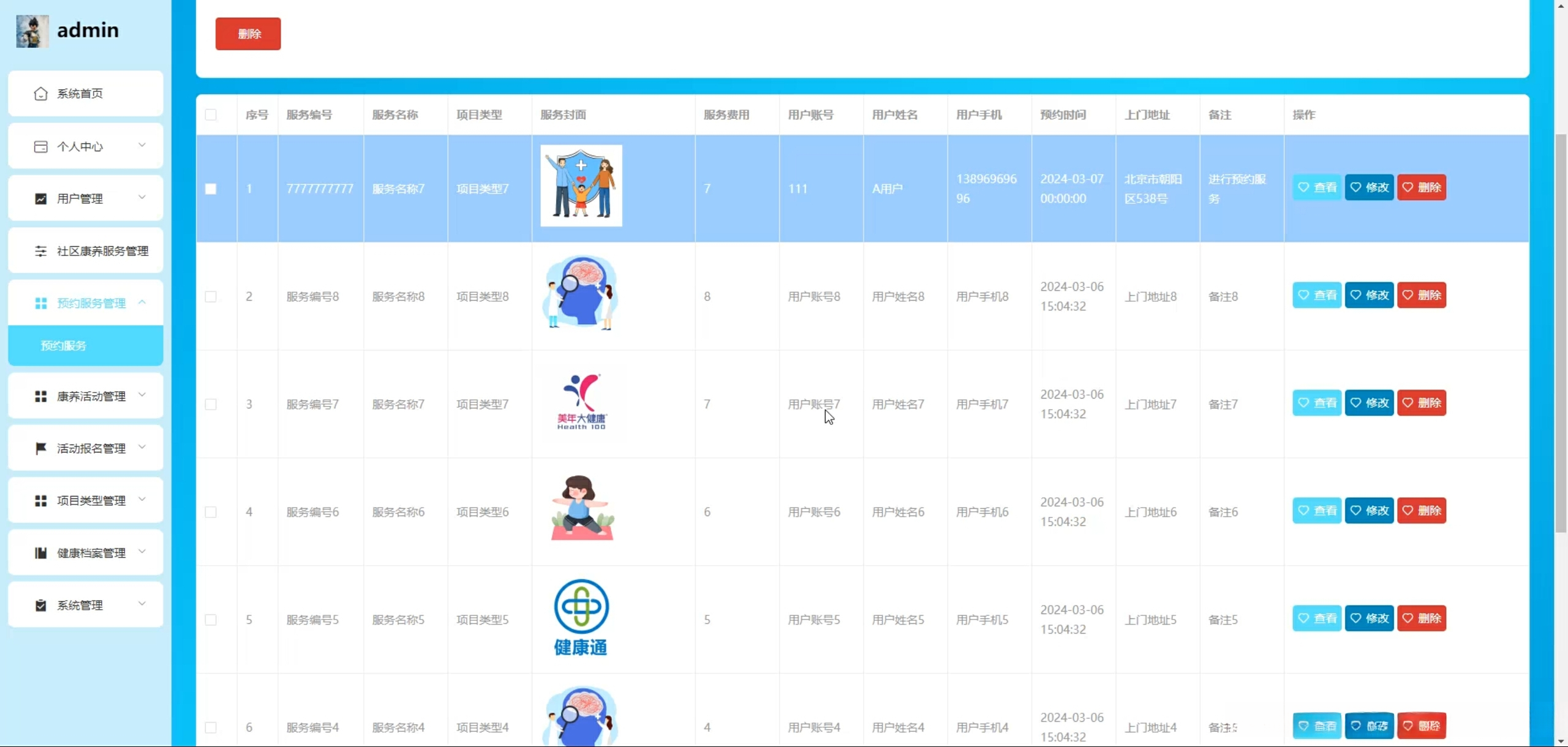The height and width of the screenshot is (747, 1568).
Task: Click the card icon for 个人中心
Action: tap(40, 146)
